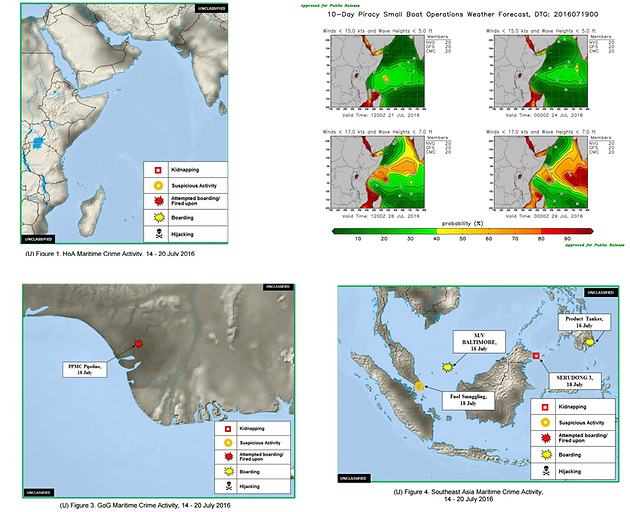Viewport: 630px width, 512px height.
Task: Click the Boarding icon in Southeast Asia legend
Action: [546, 455]
